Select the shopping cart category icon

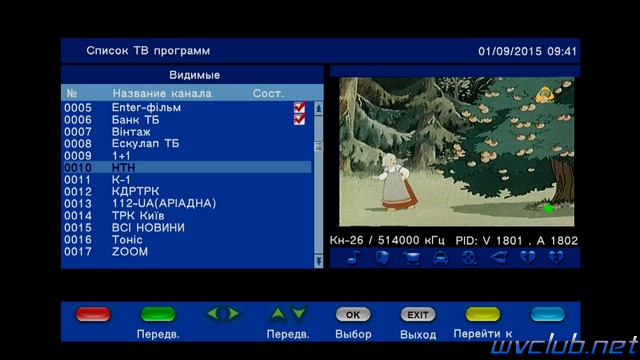click(411, 258)
